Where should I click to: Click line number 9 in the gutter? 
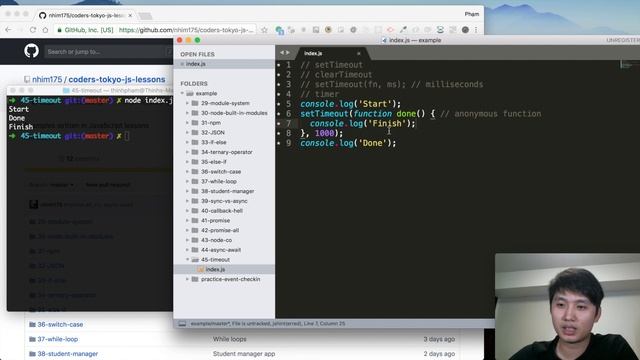288,143
